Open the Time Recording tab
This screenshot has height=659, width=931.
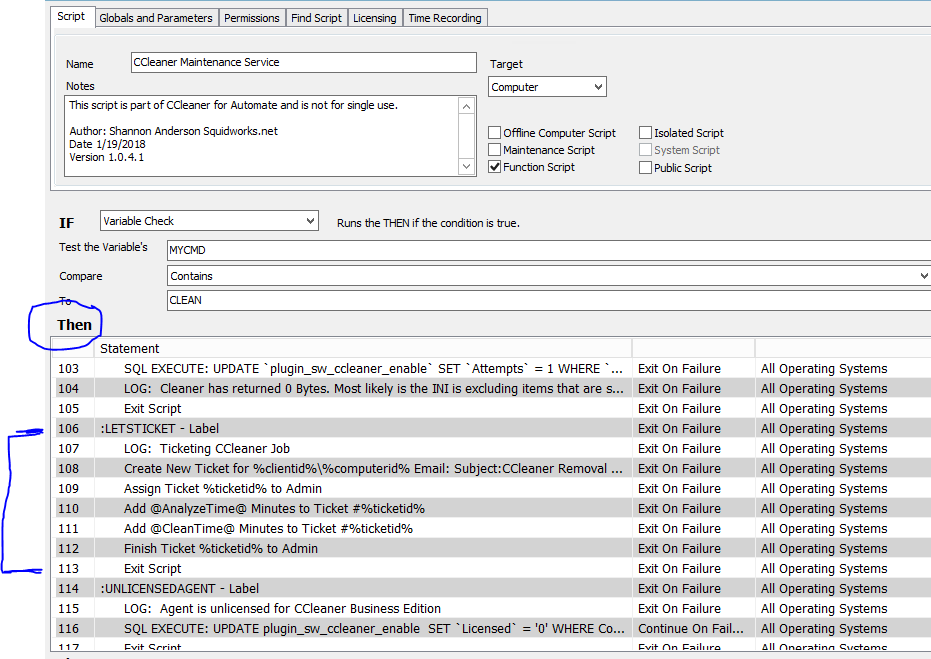[445, 18]
